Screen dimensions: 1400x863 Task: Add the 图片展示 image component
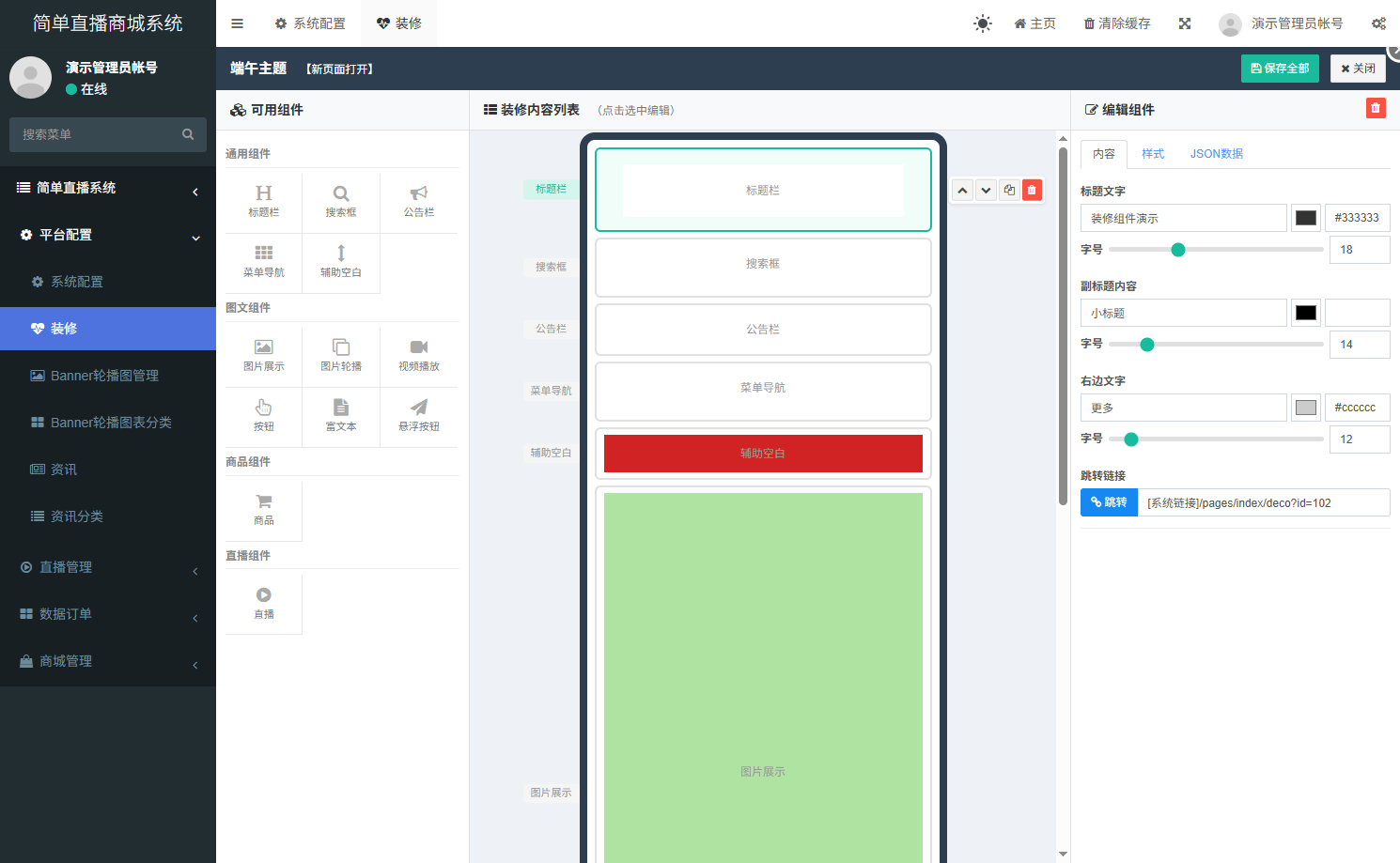pos(263,356)
